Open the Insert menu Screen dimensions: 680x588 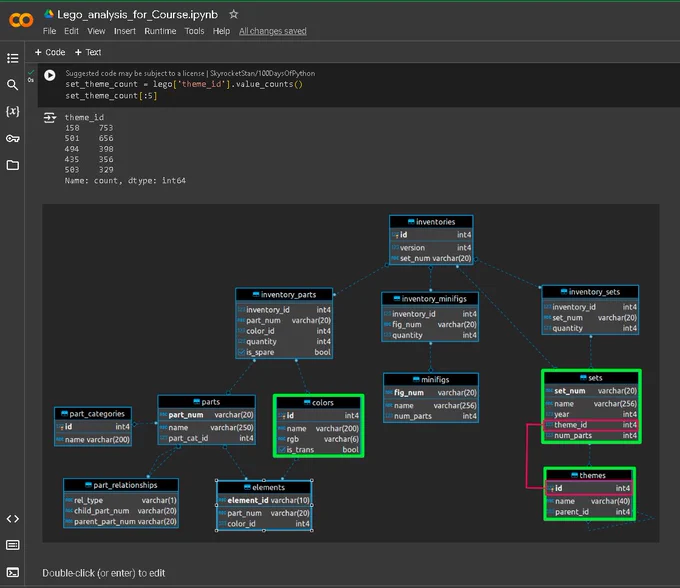tap(125, 31)
